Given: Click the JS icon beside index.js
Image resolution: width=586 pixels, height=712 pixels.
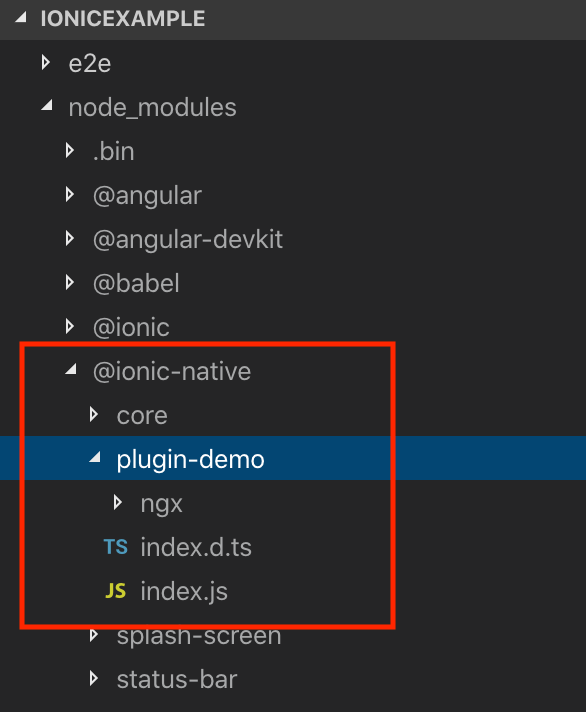Looking at the screenshot, I should click(x=115, y=591).
